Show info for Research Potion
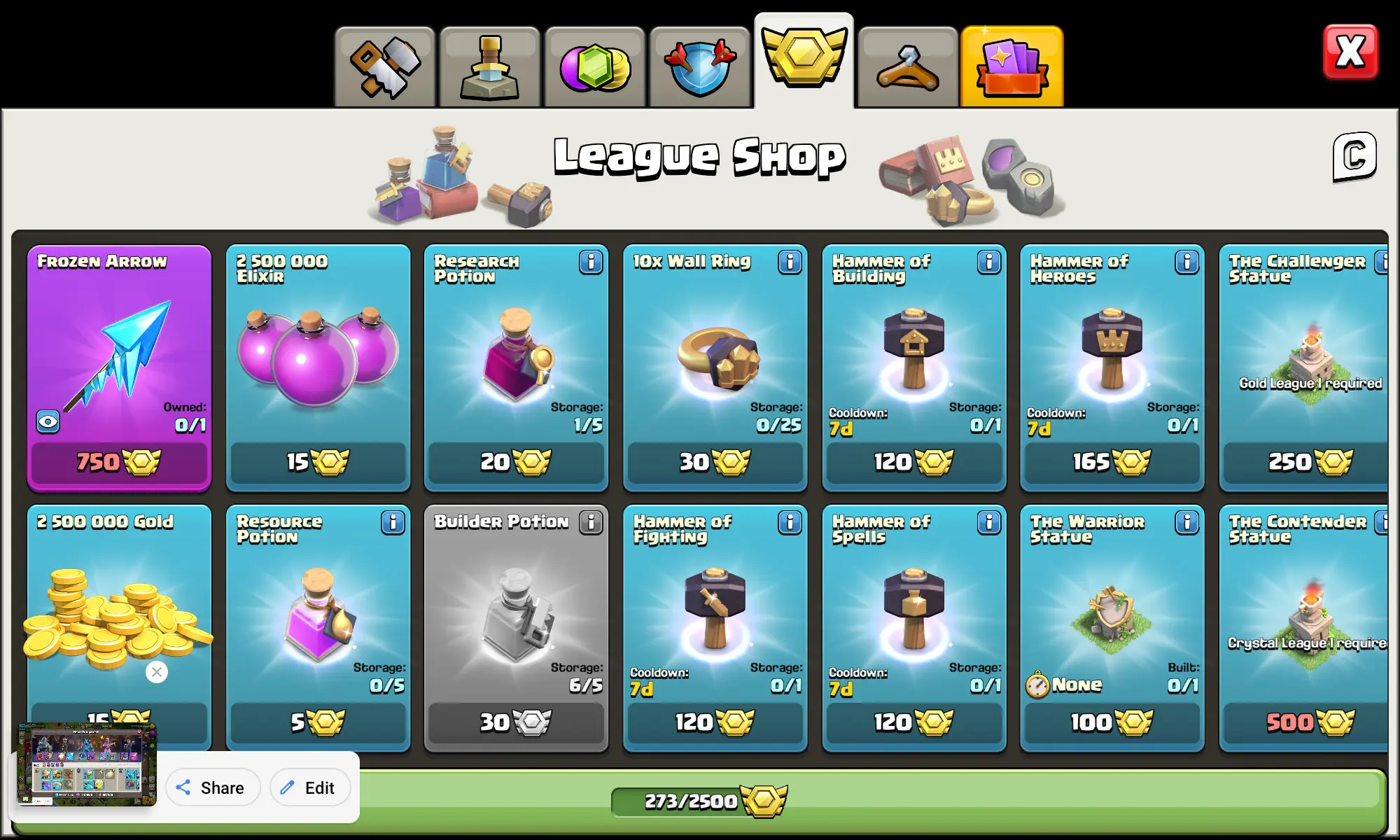Image resolution: width=1400 pixels, height=840 pixels. (591, 262)
